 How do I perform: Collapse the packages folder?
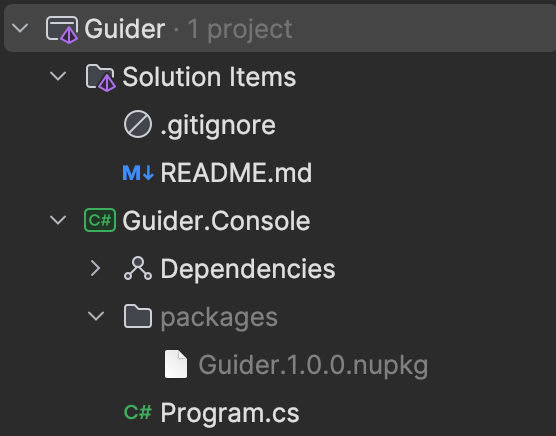point(96,316)
